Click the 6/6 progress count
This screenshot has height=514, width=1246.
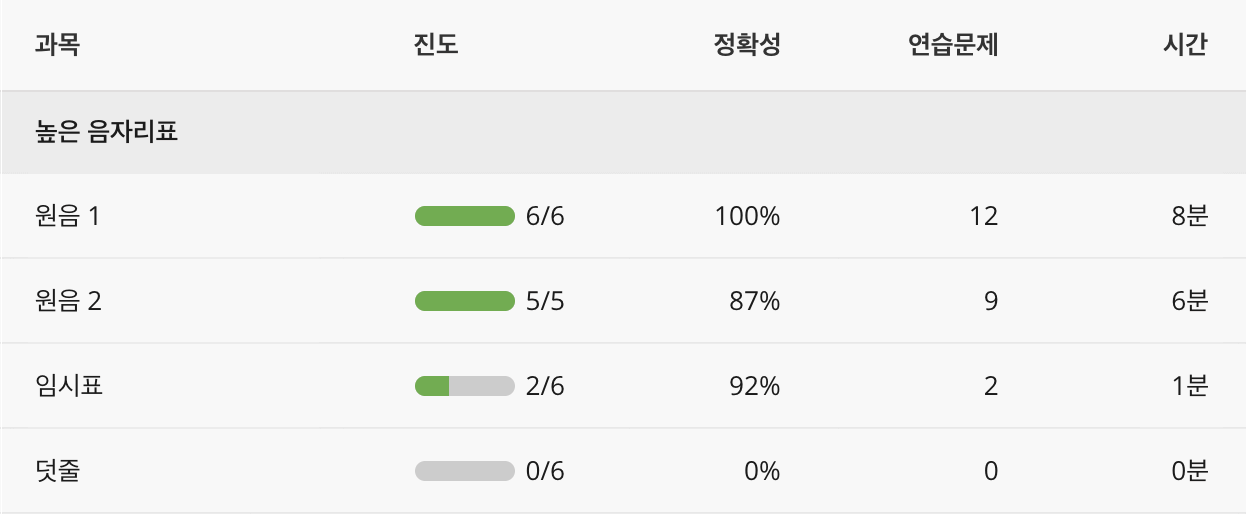tap(545, 216)
